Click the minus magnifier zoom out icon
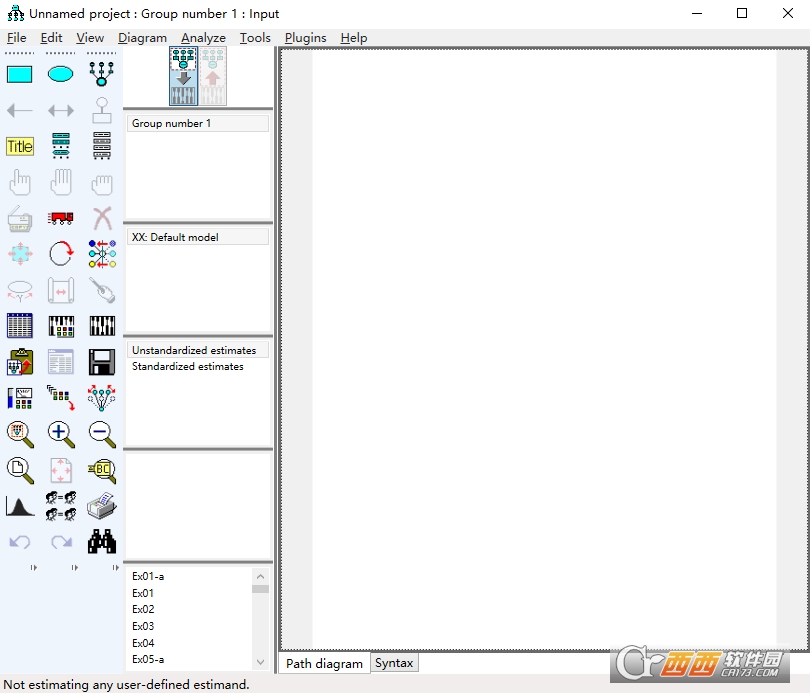This screenshot has height=693, width=810. [x=102, y=434]
